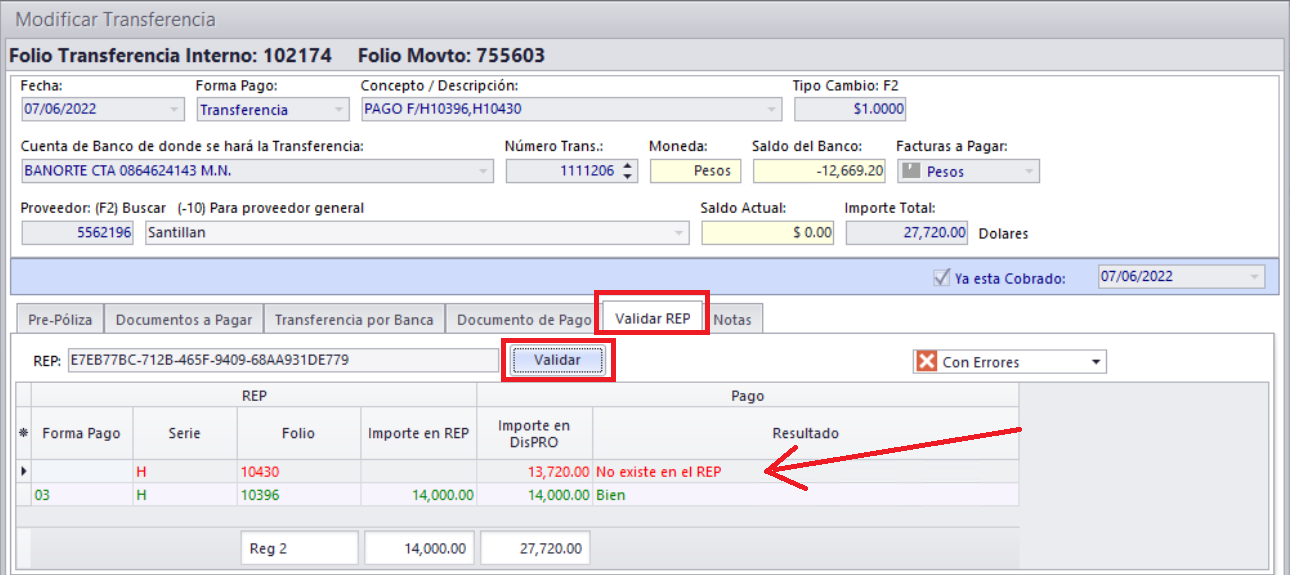Expand the Concepto / Descripción dropdown
The width and height of the screenshot is (1290, 578).
click(x=772, y=110)
